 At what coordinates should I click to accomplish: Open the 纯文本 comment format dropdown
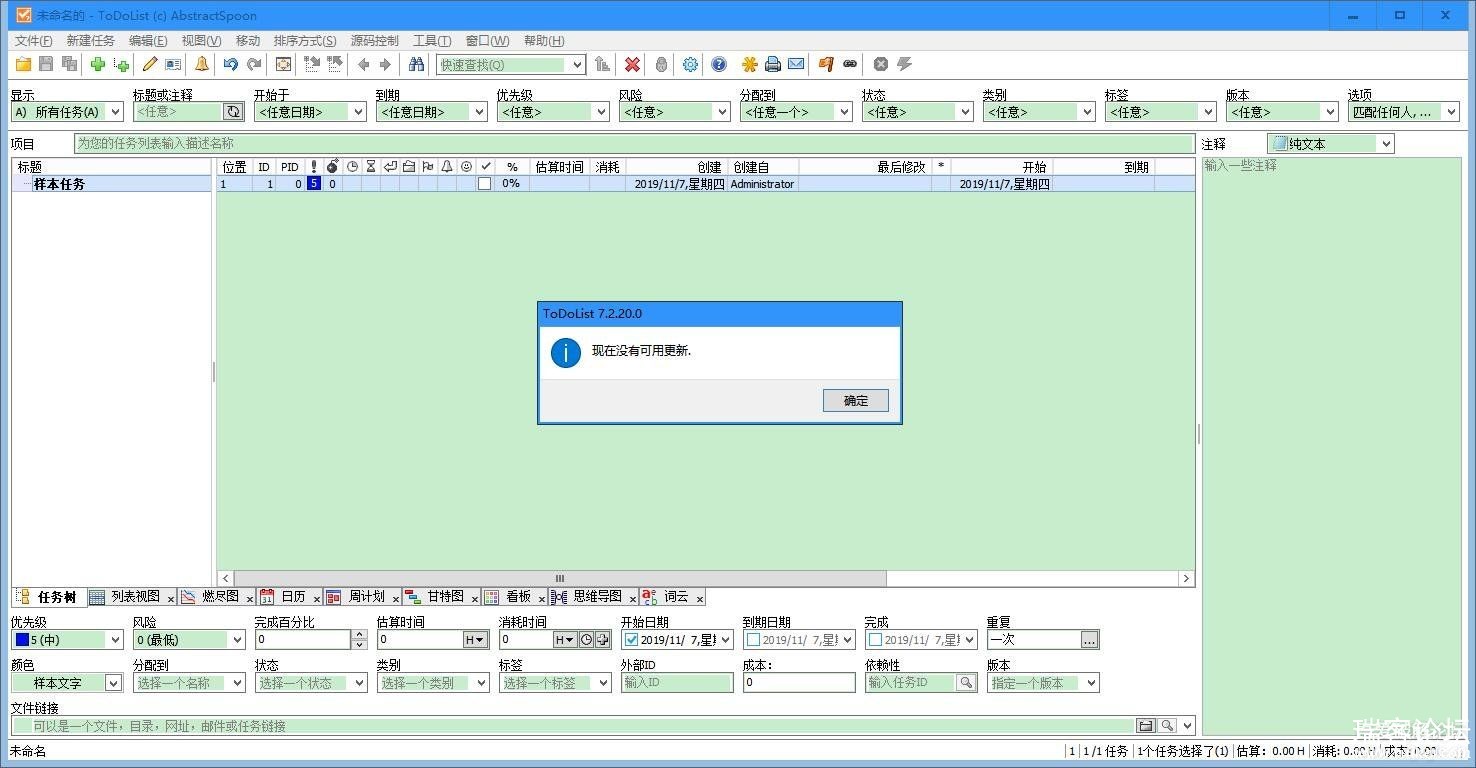(1385, 144)
